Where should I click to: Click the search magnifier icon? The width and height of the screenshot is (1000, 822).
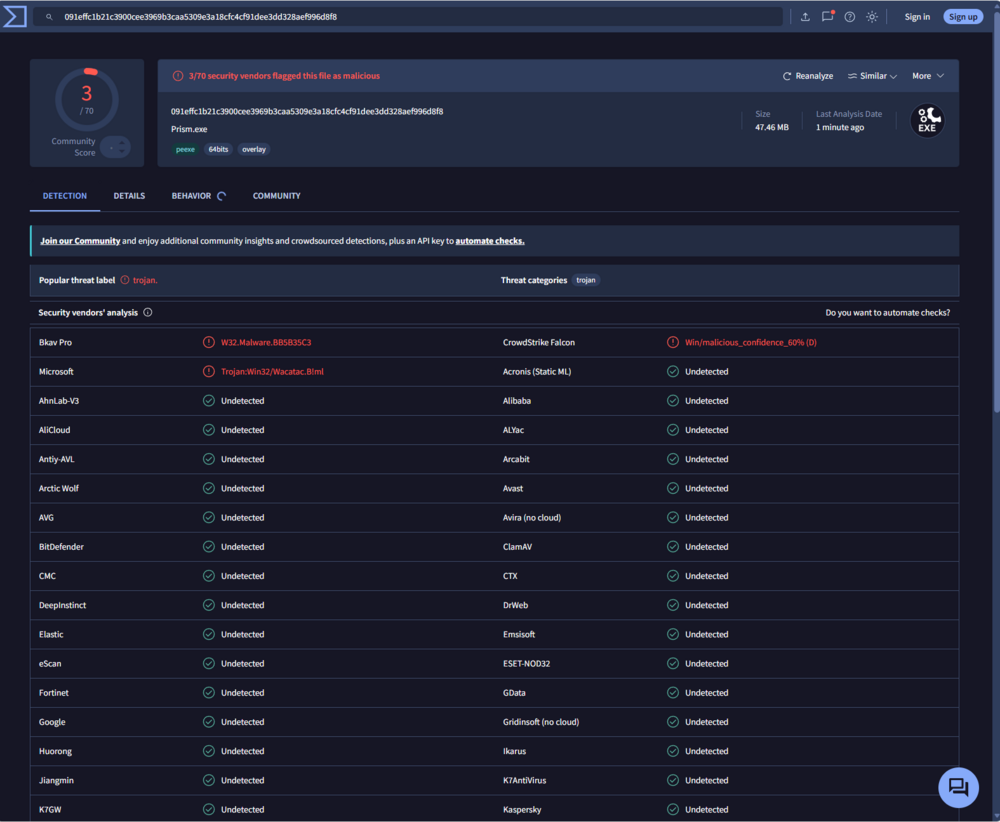(49, 17)
